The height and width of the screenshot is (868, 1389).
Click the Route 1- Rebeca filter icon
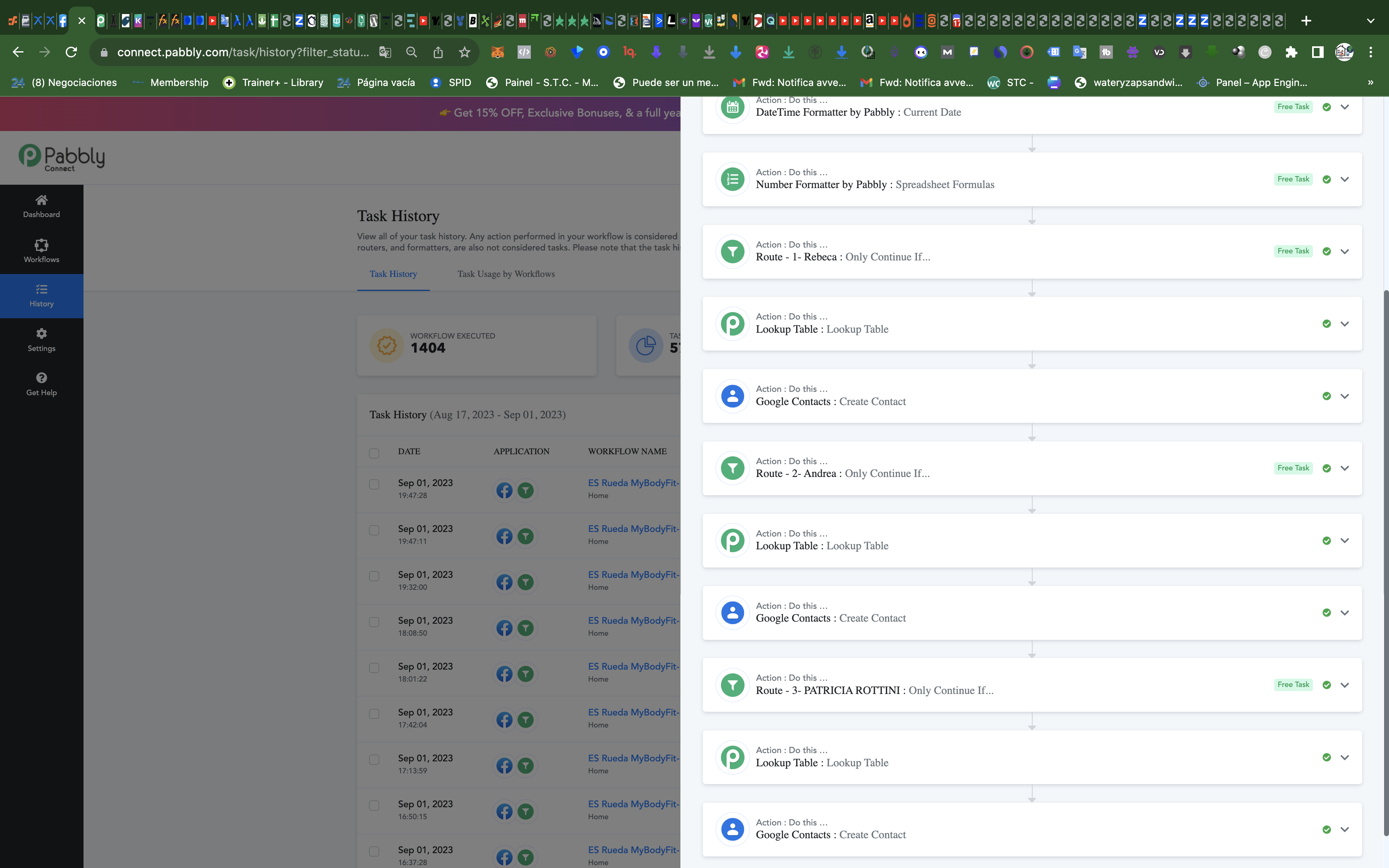[x=733, y=251]
